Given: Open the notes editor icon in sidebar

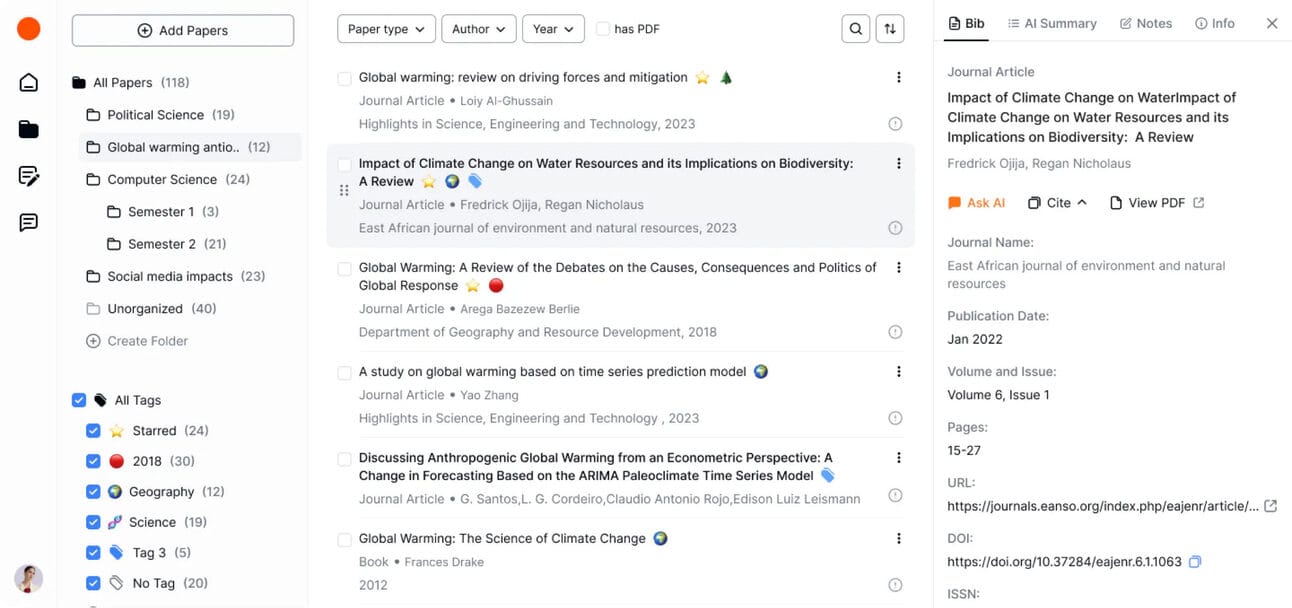Looking at the screenshot, I should 29,176.
